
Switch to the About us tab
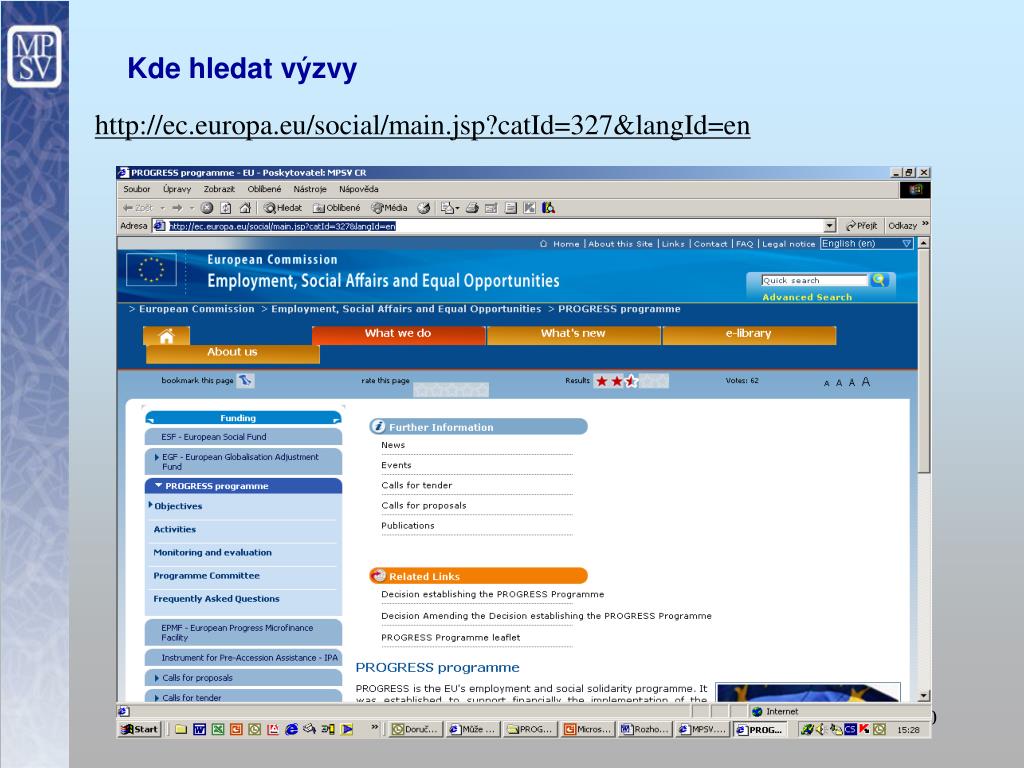click(x=232, y=353)
